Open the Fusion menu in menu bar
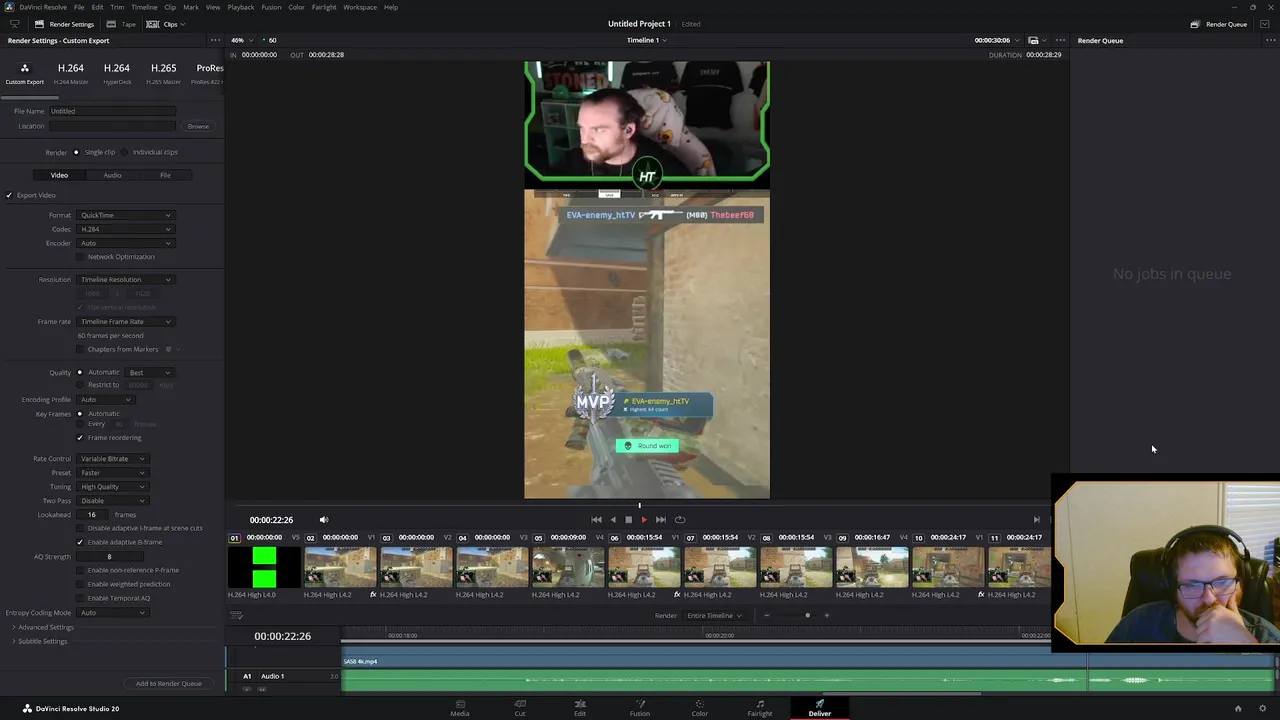This screenshot has width=1280, height=720. 271,7
